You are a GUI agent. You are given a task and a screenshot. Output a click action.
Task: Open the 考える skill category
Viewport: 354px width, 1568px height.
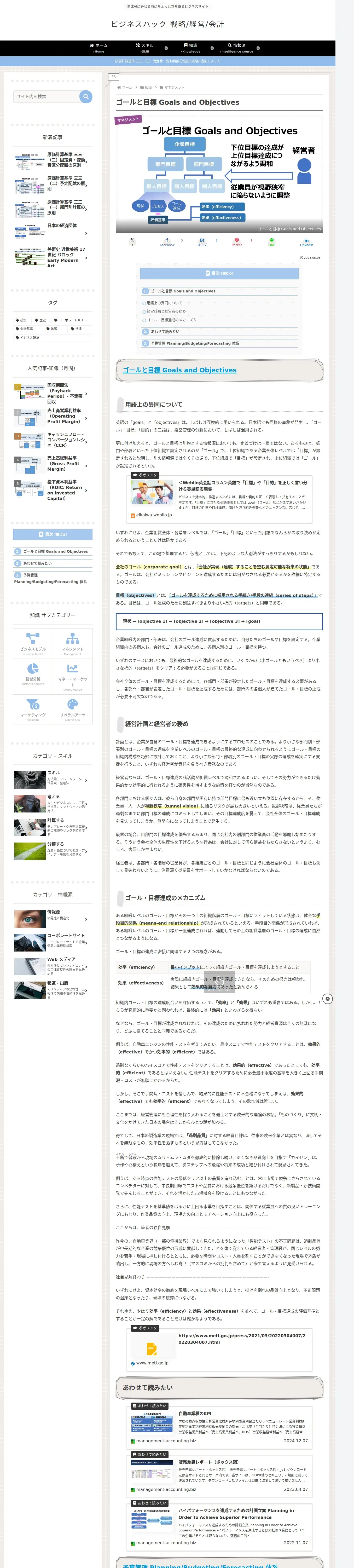(53, 804)
